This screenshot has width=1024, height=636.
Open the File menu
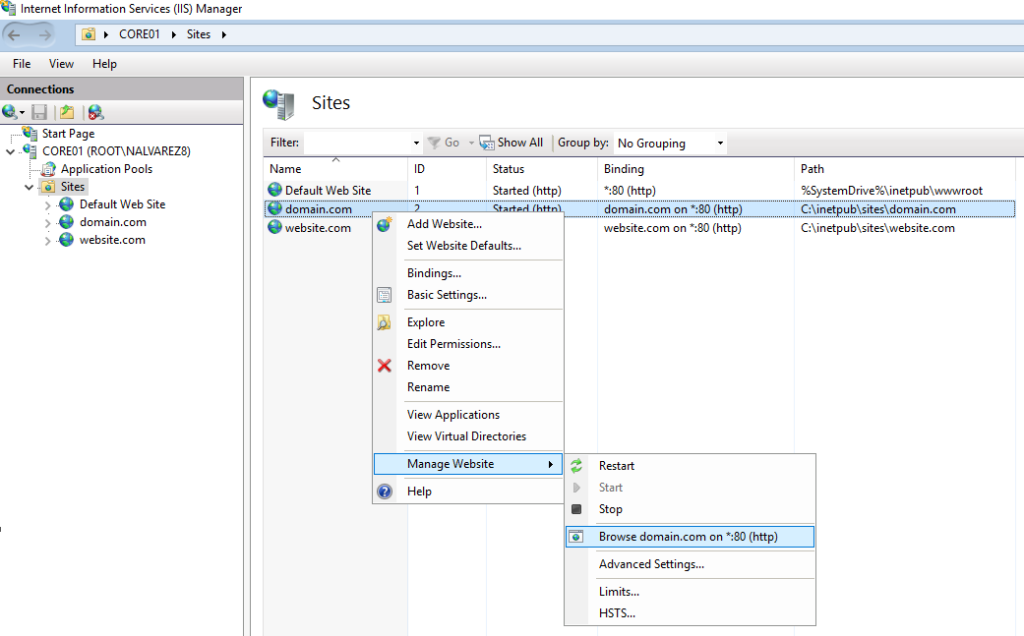click(x=22, y=63)
